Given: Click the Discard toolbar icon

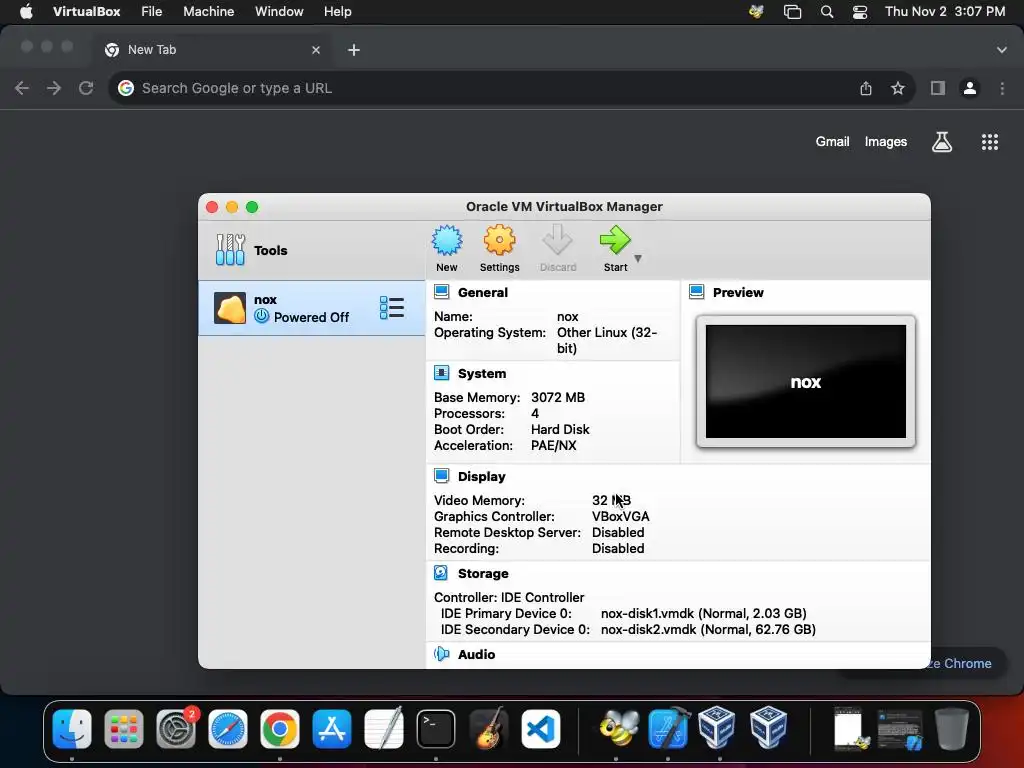Looking at the screenshot, I should (x=558, y=240).
